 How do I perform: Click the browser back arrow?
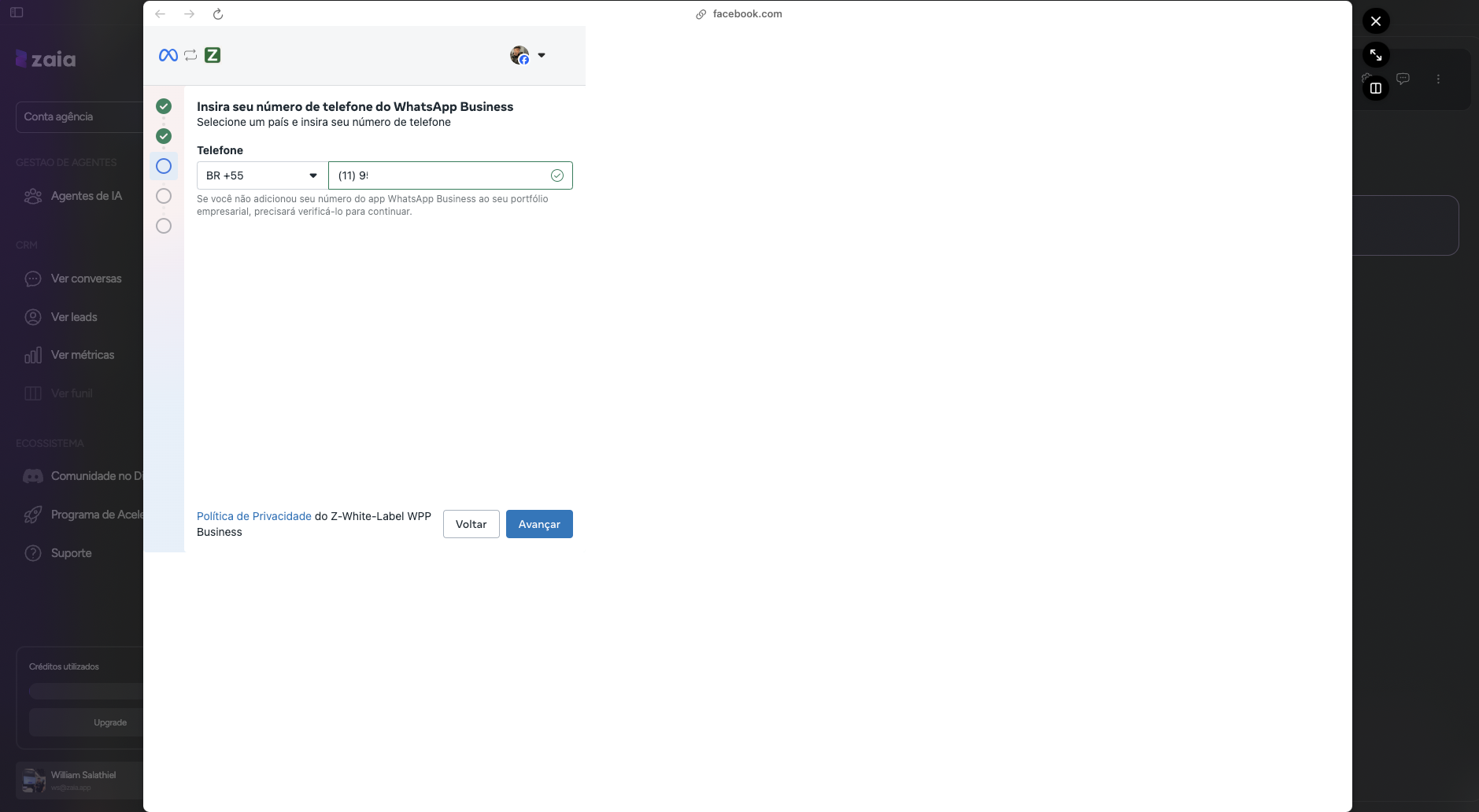(161, 14)
